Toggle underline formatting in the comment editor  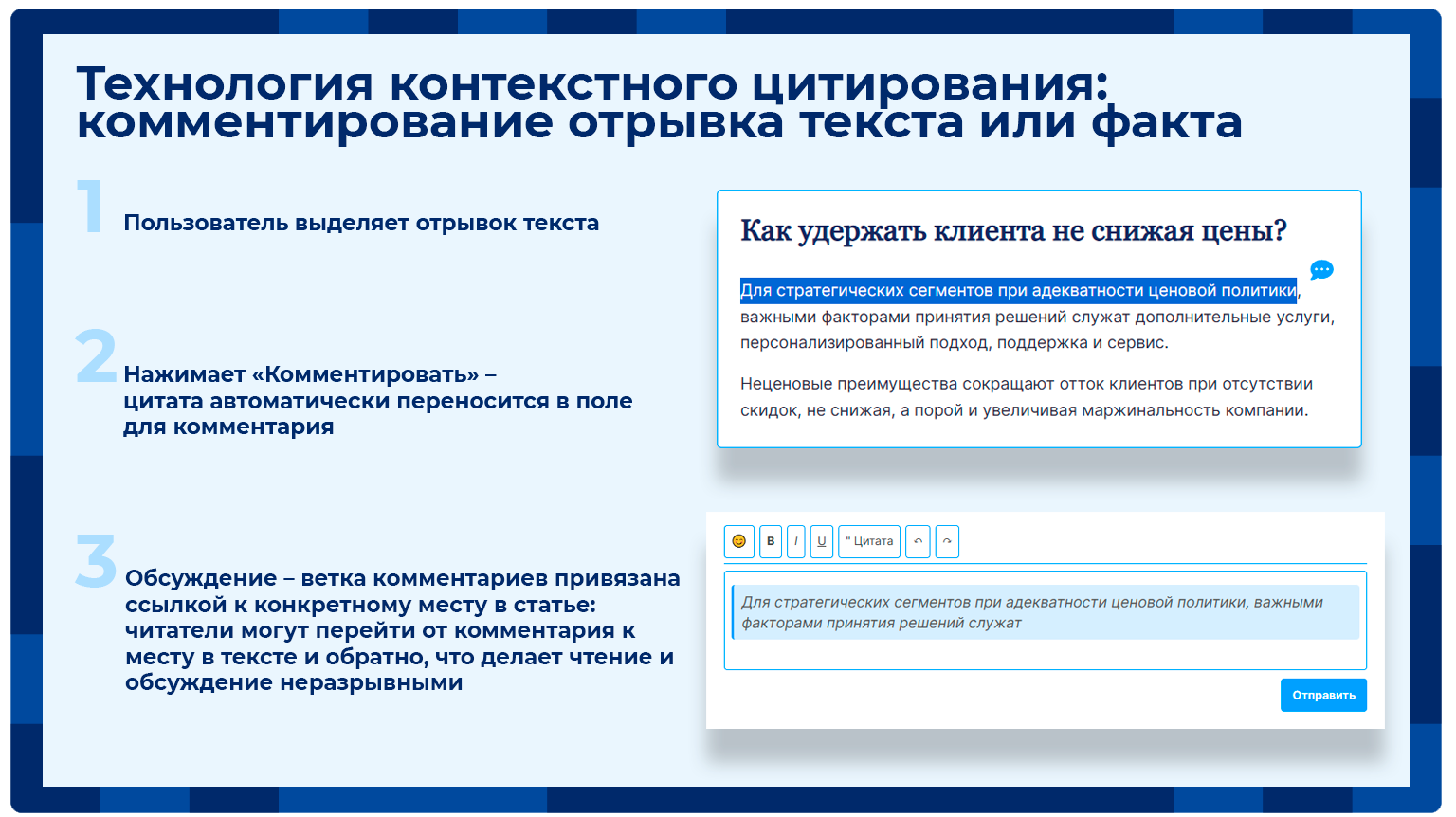pyautogui.click(x=820, y=541)
